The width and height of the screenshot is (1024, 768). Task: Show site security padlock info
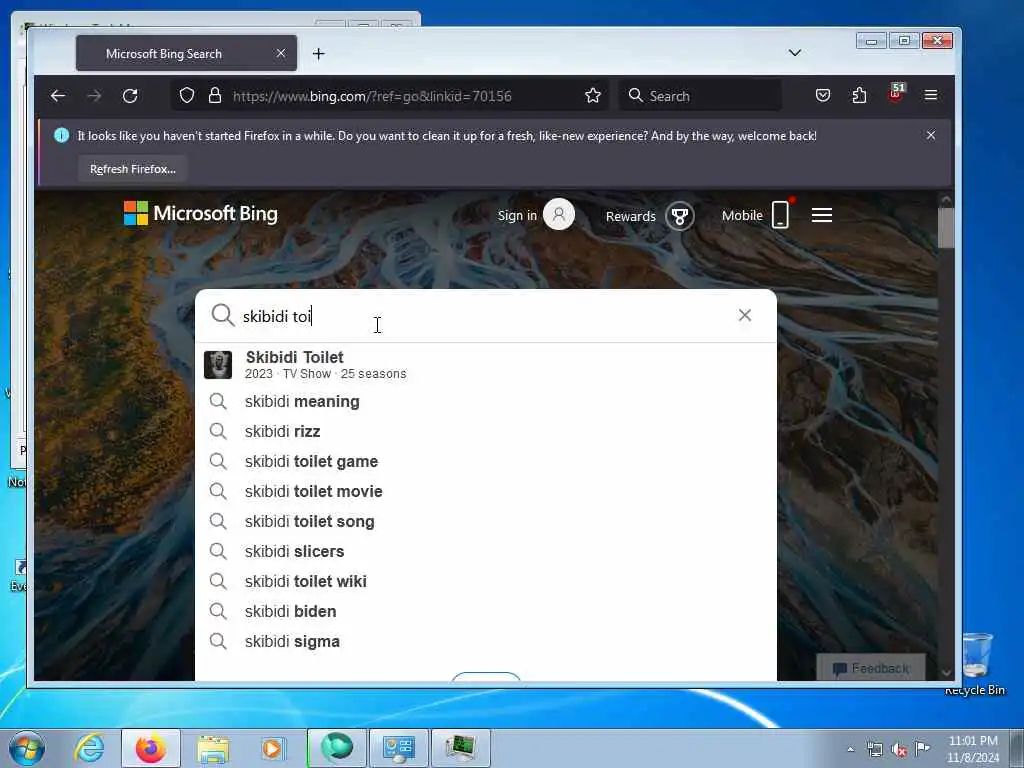pos(214,96)
